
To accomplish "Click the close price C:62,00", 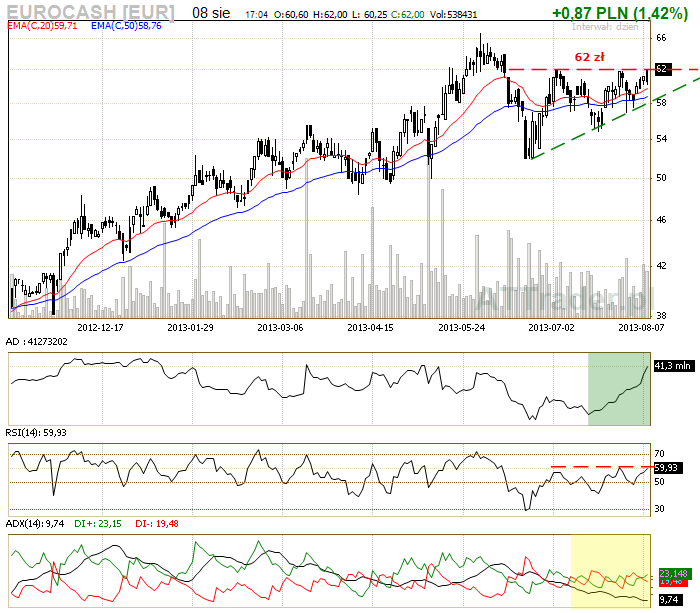I will pyautogui.click(x=408, y=15).
